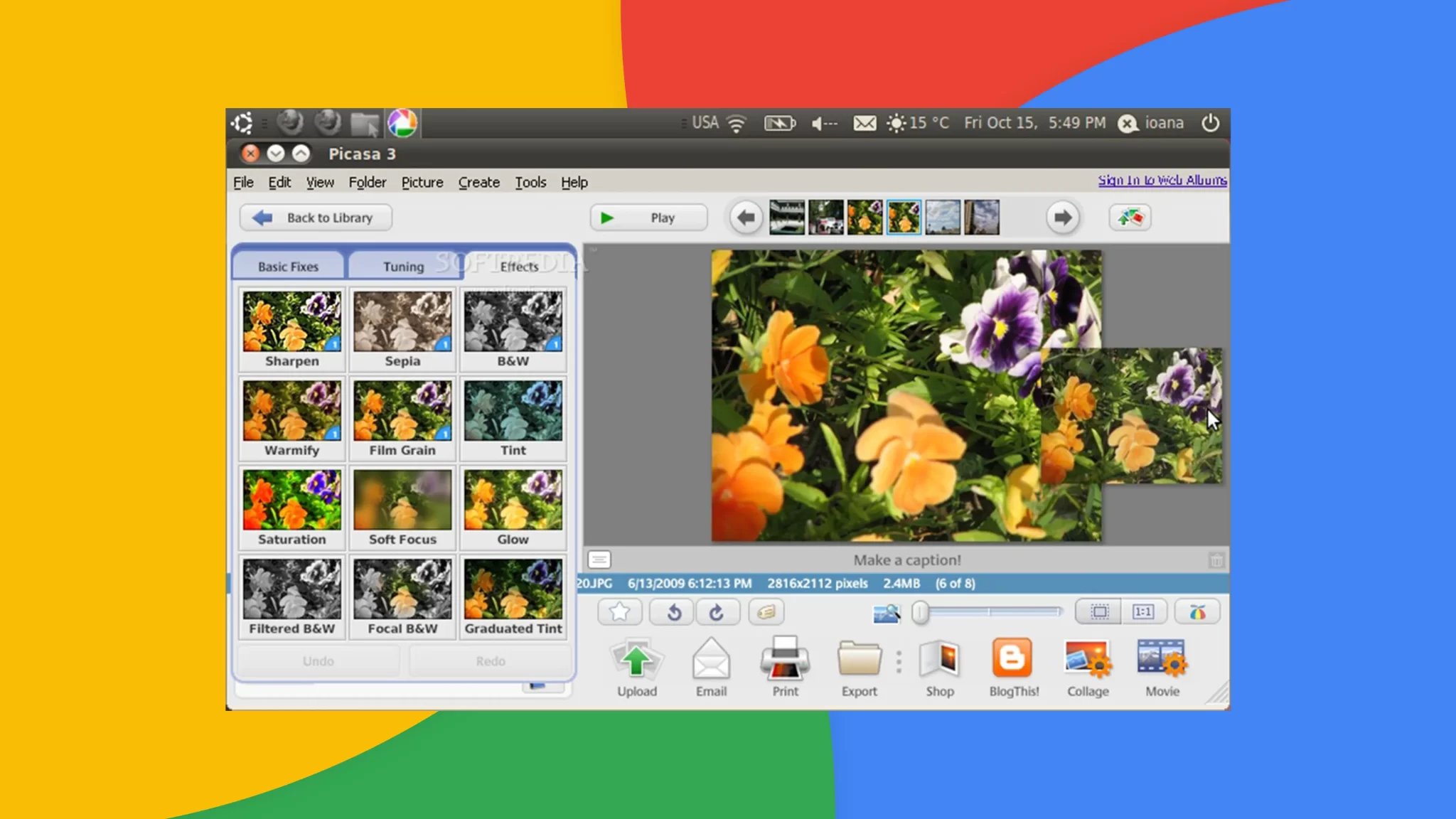Create a Movie
This screenshot has height=819, width=1456.
tap(1162, 667)
